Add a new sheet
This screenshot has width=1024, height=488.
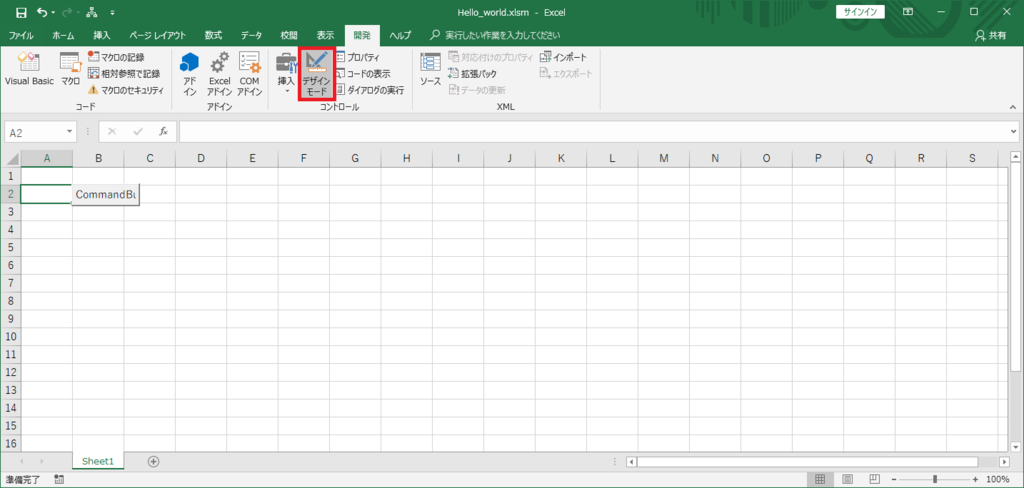153,461
